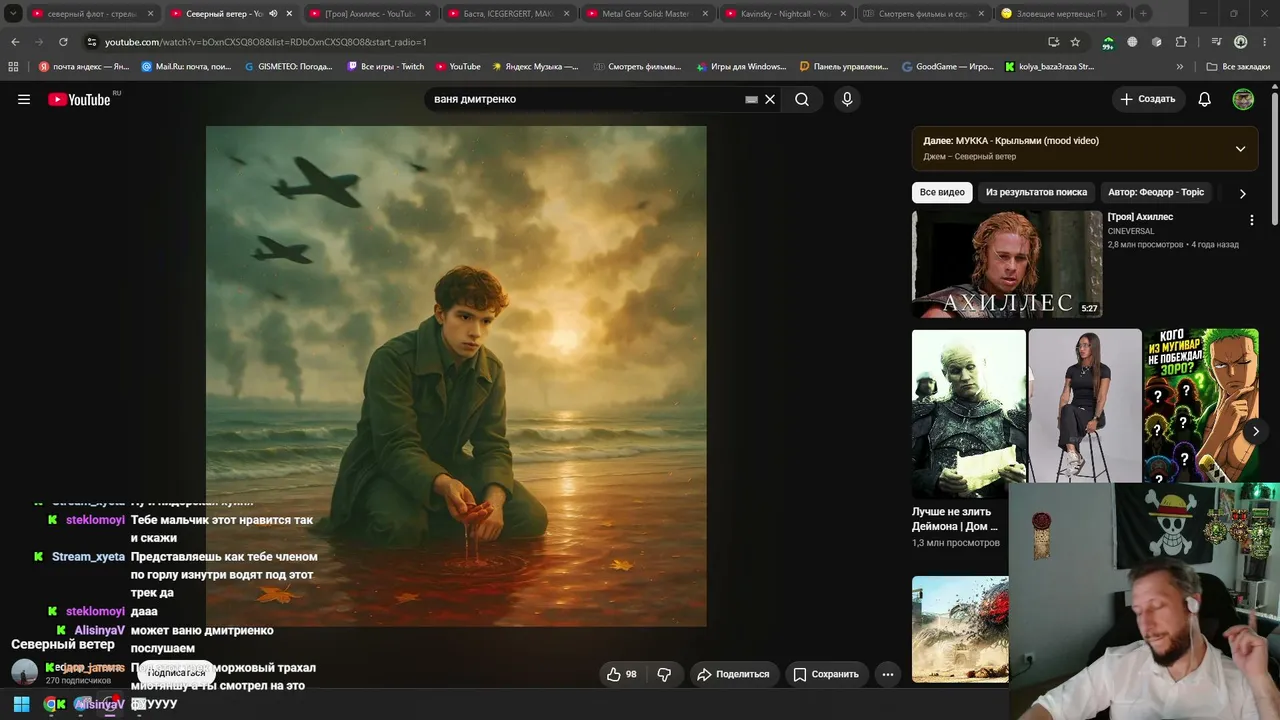Switch to Зловещие мертвецы tab

[x=1062, y=14]
